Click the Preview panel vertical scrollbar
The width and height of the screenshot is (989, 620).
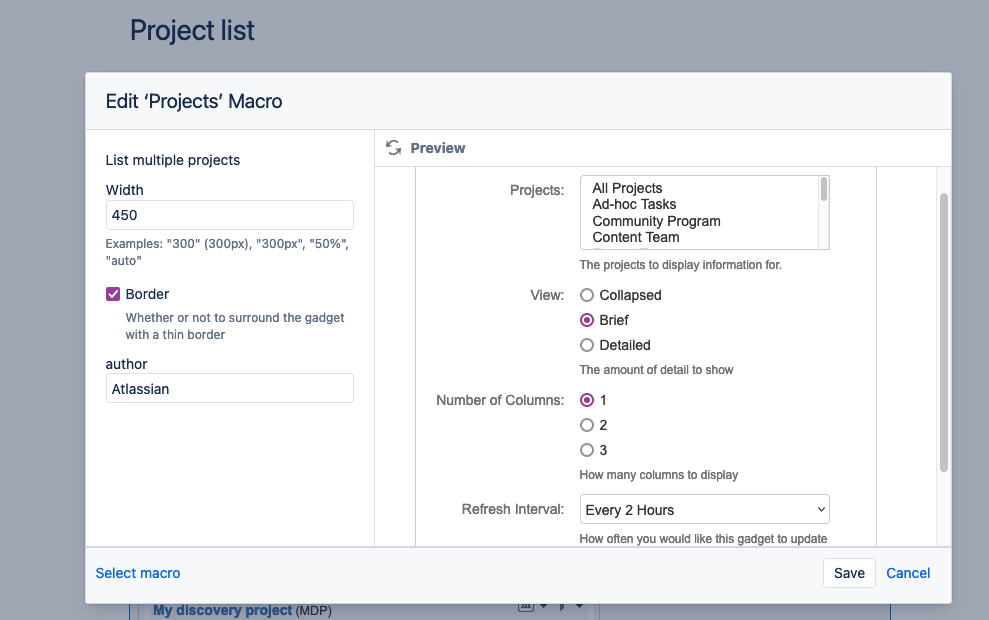944,330
